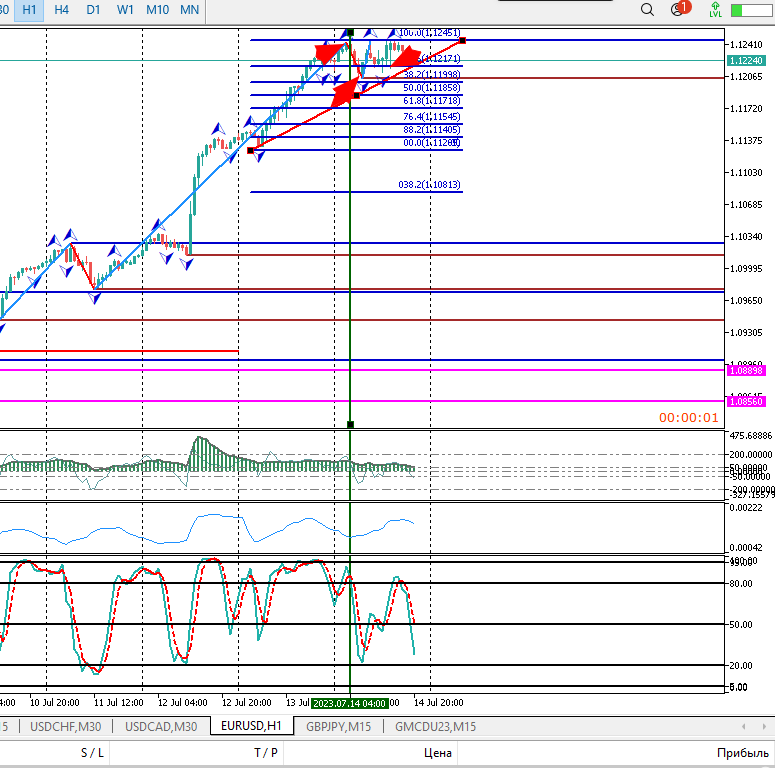Open the search magnifier icon
The image size is (775, 768).
[647, 10]
